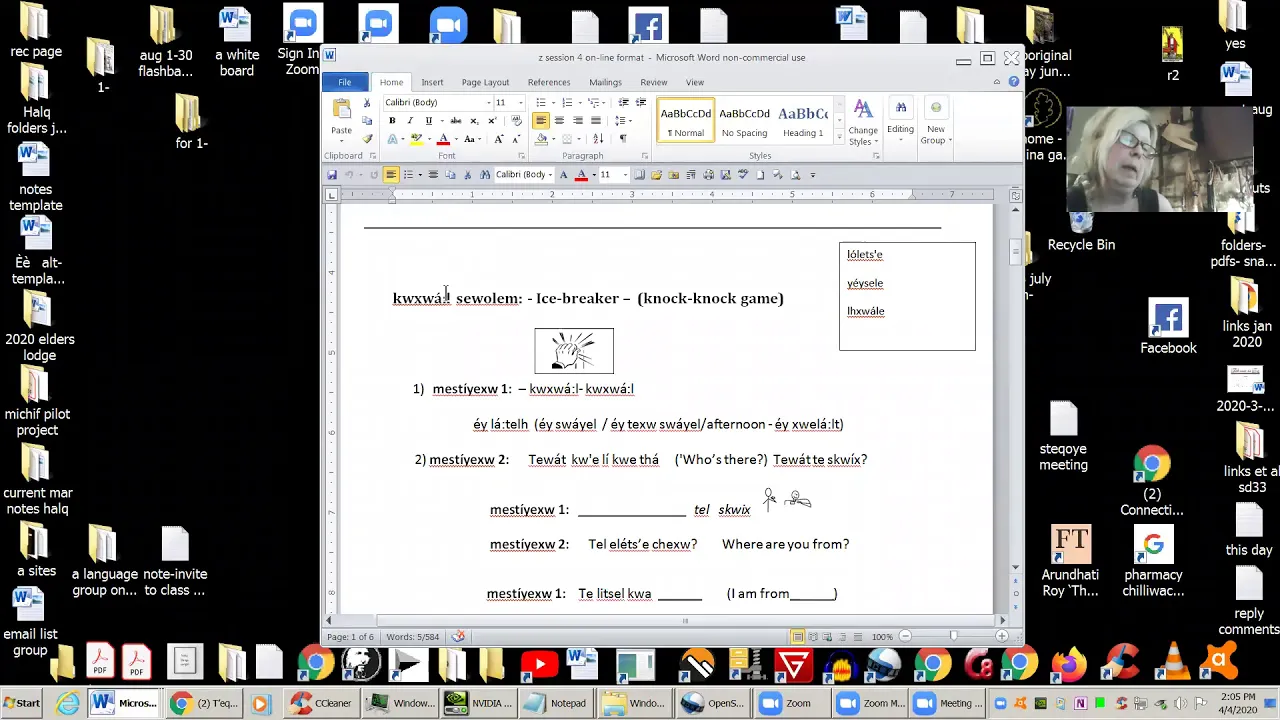This screenshot has height=720, width=1280.
Task: Click the Save icon in quick access toolbar
Action: [x=332, y=175]
